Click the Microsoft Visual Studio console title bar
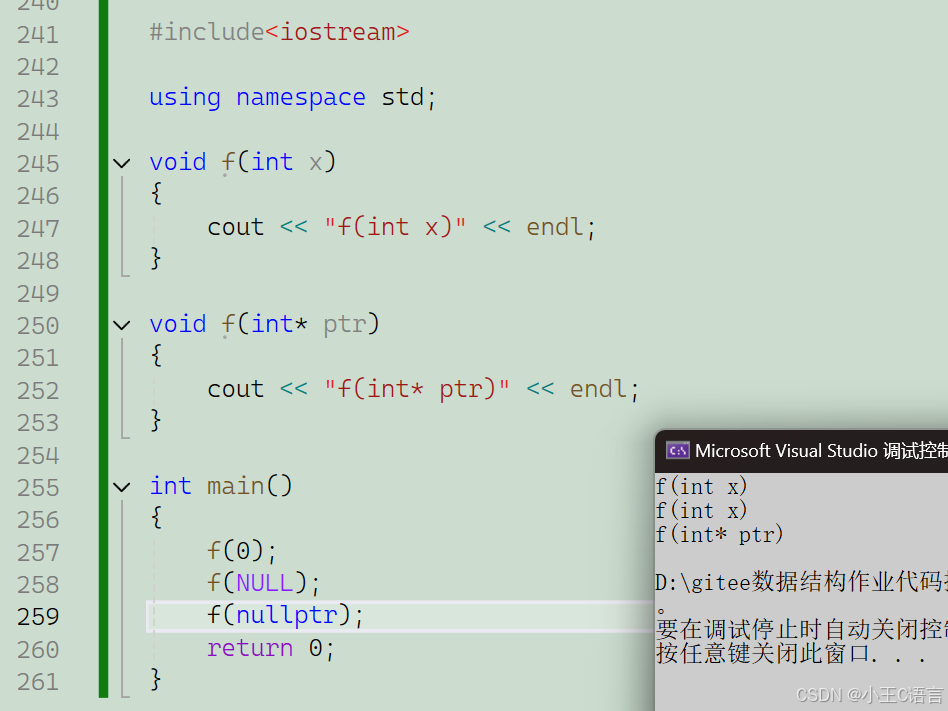The height and width of the screenshot is (711, 948). pyautogui.click(x=802, y=451)
